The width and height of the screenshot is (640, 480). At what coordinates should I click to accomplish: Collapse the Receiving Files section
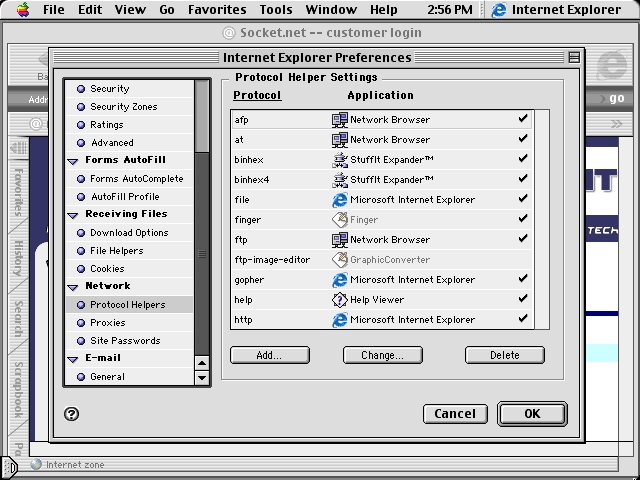[x=73, y=215]
